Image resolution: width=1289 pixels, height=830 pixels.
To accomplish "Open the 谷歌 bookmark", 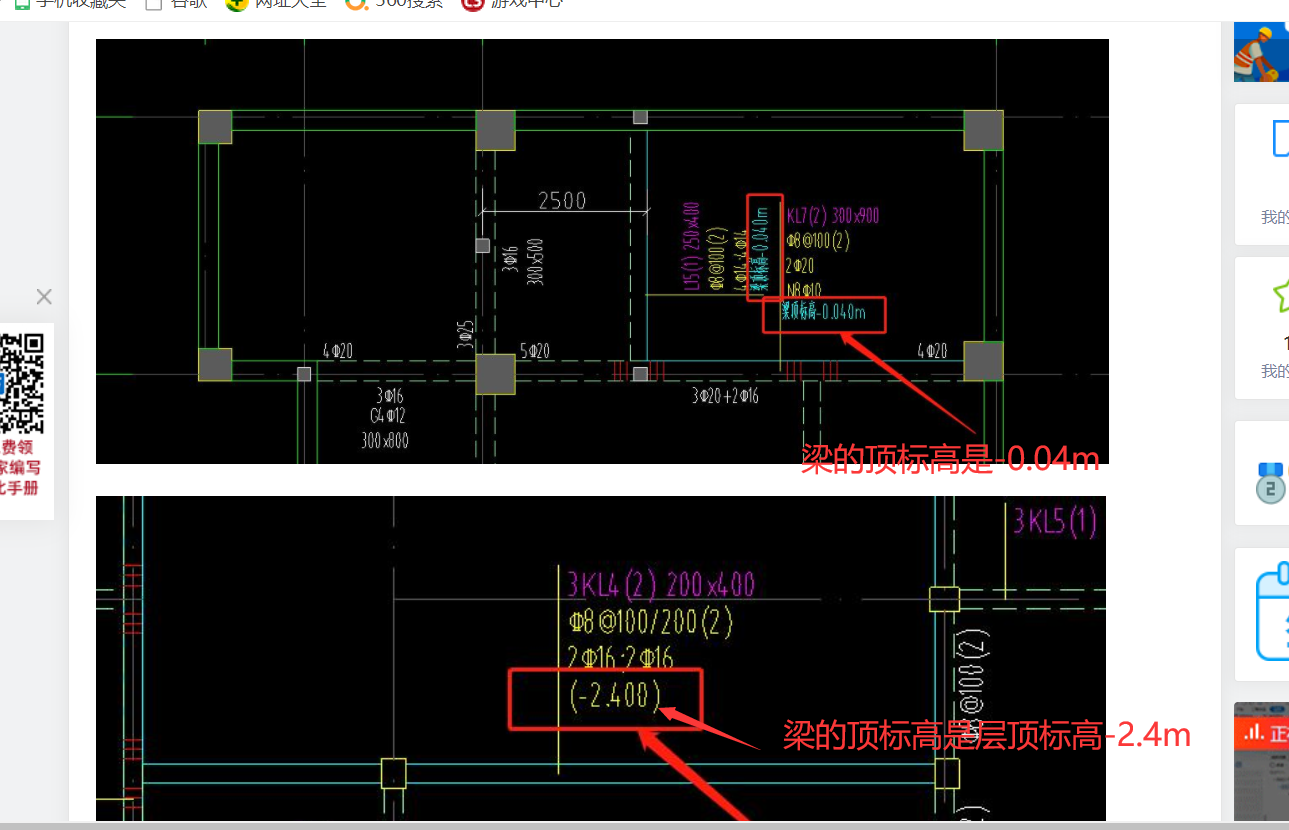I will (175, 3).
